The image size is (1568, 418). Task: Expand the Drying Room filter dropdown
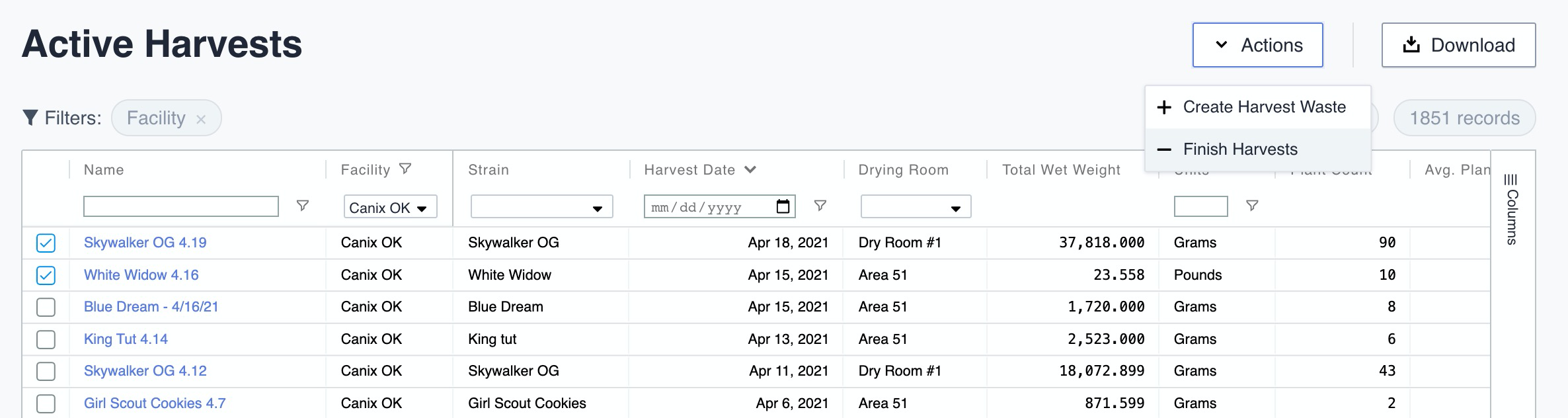916,207
